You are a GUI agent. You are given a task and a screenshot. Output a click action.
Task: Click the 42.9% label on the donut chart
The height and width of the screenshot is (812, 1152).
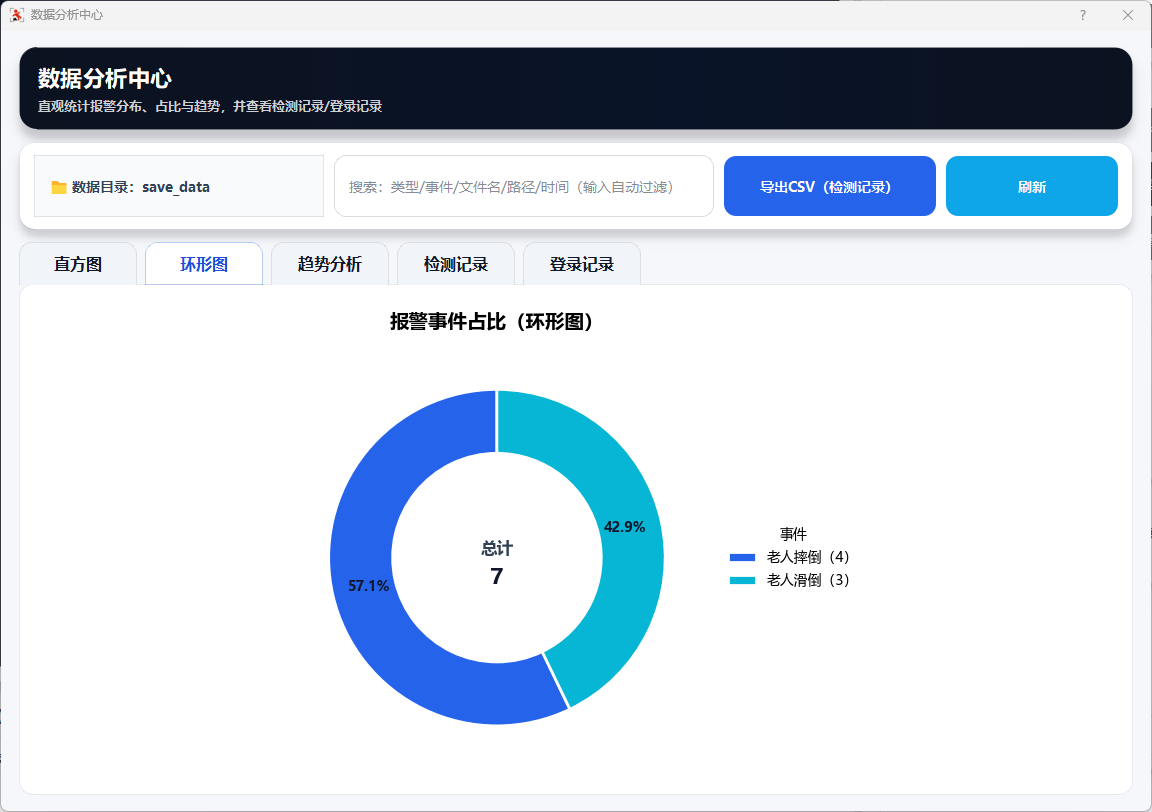click(624, 527)
